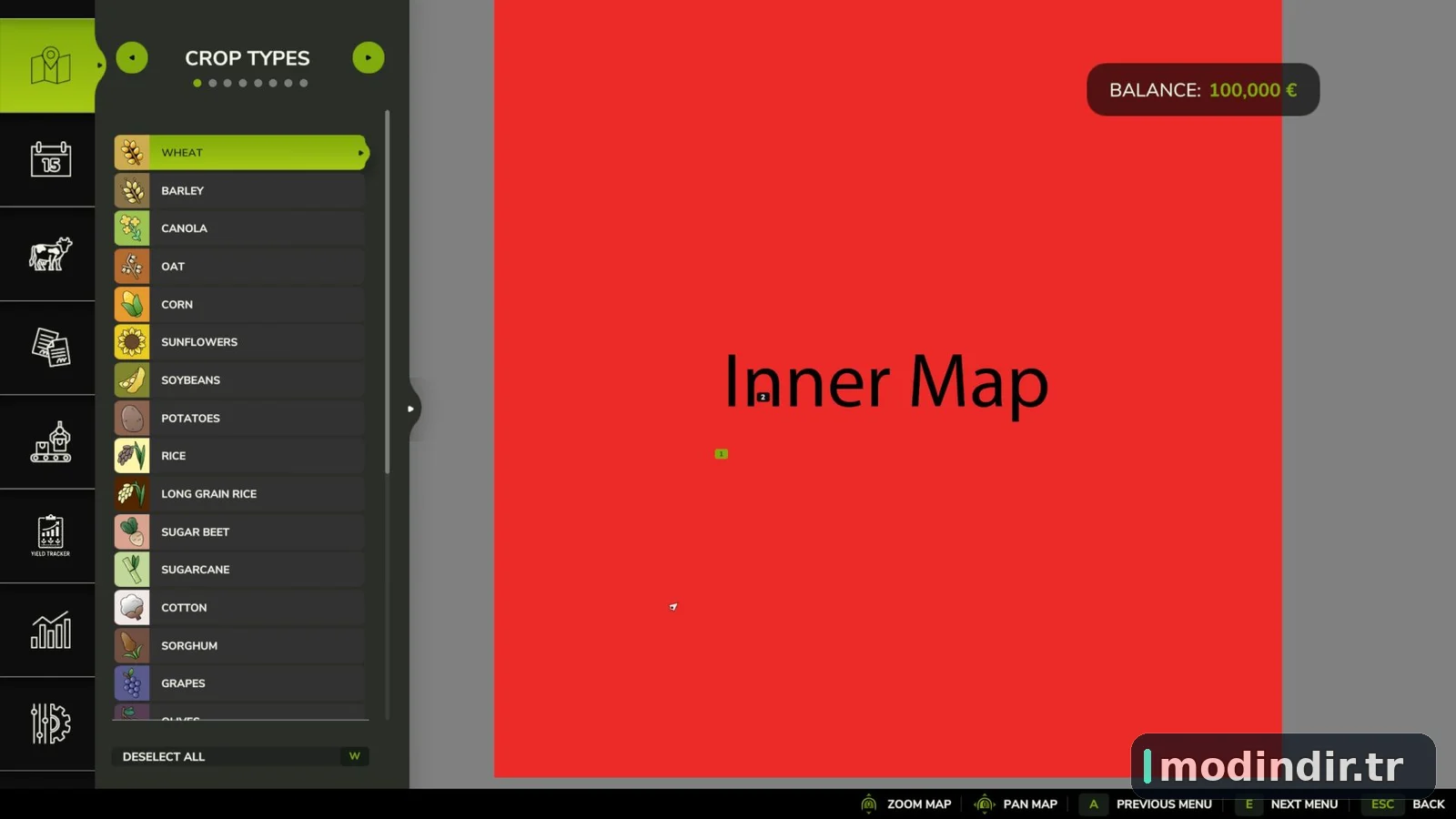The width and height of the screenshot is (1456, 819).
Task: Toggle the Oat crop filter
Action: tap(240, 267)
